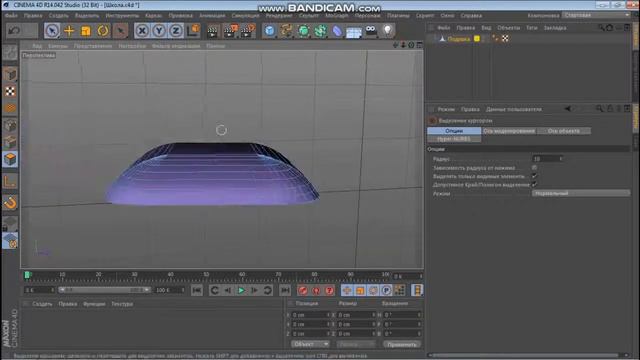The image size is (640, 360).
Task: Open the Рендеринг menu
Action: [279, 16]
